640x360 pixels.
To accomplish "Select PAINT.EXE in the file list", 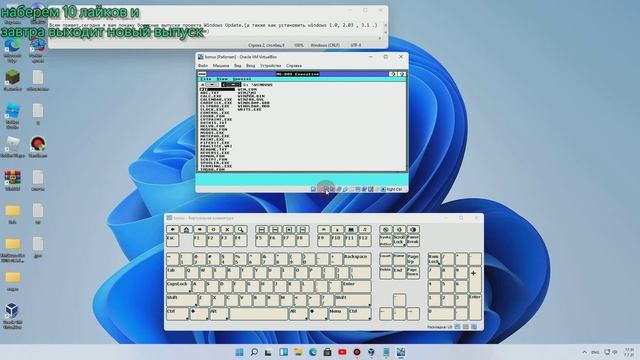I will [212, 140].
